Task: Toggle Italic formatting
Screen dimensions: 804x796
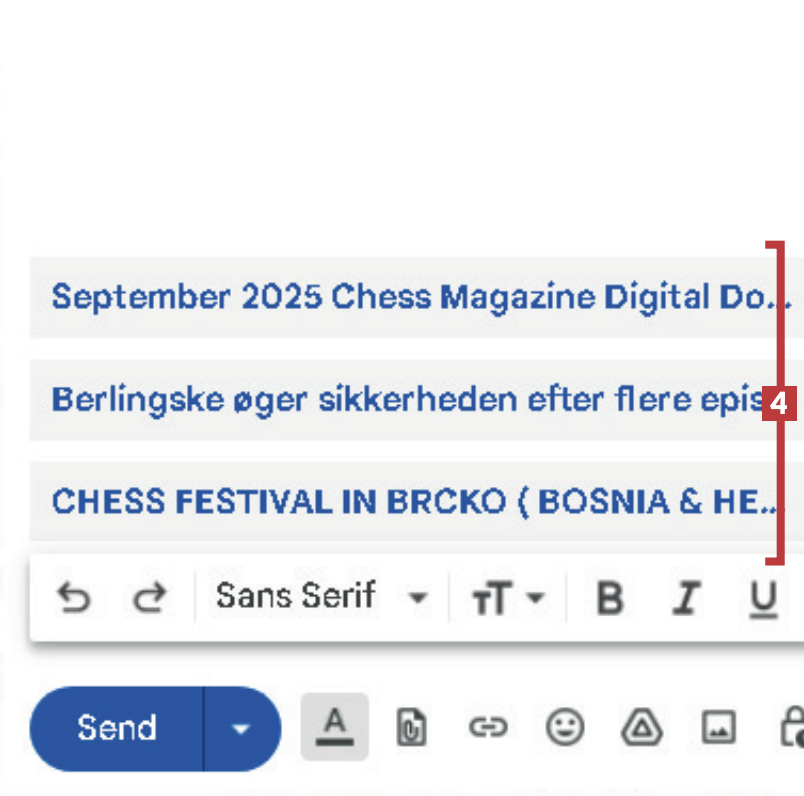Action: pos(686,598)
